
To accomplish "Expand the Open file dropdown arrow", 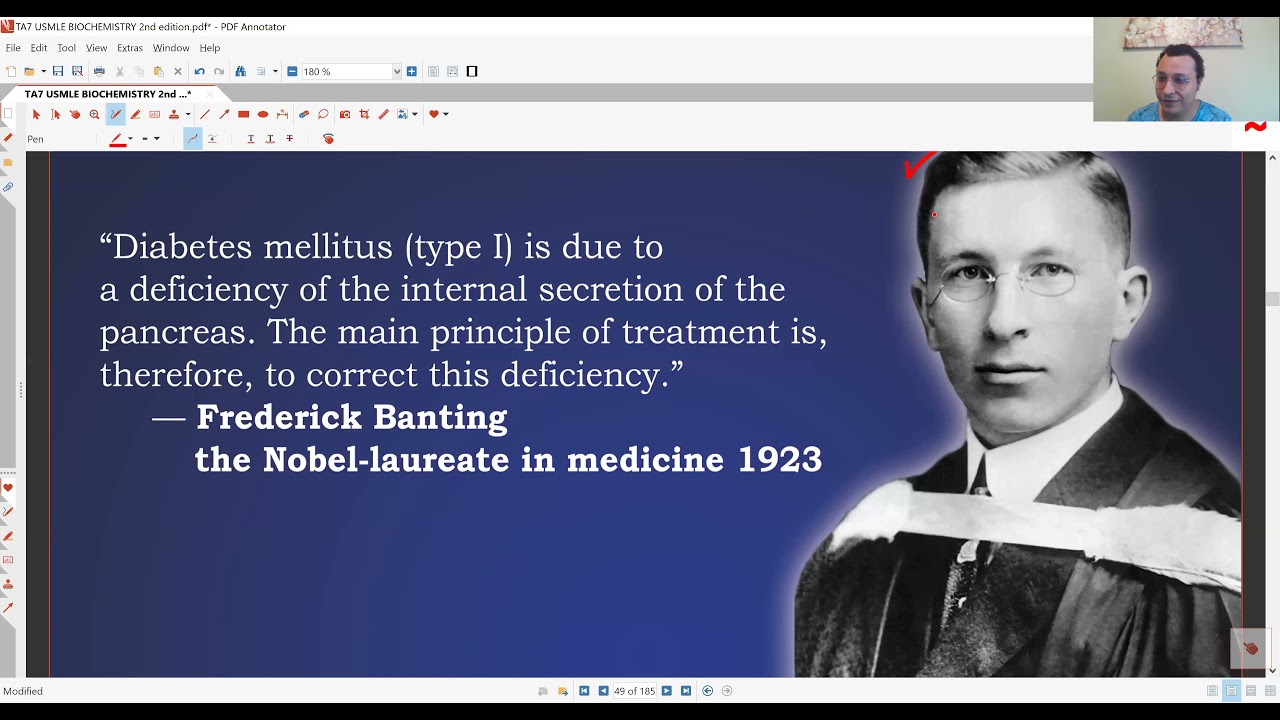I will click(x=43, y=71).
